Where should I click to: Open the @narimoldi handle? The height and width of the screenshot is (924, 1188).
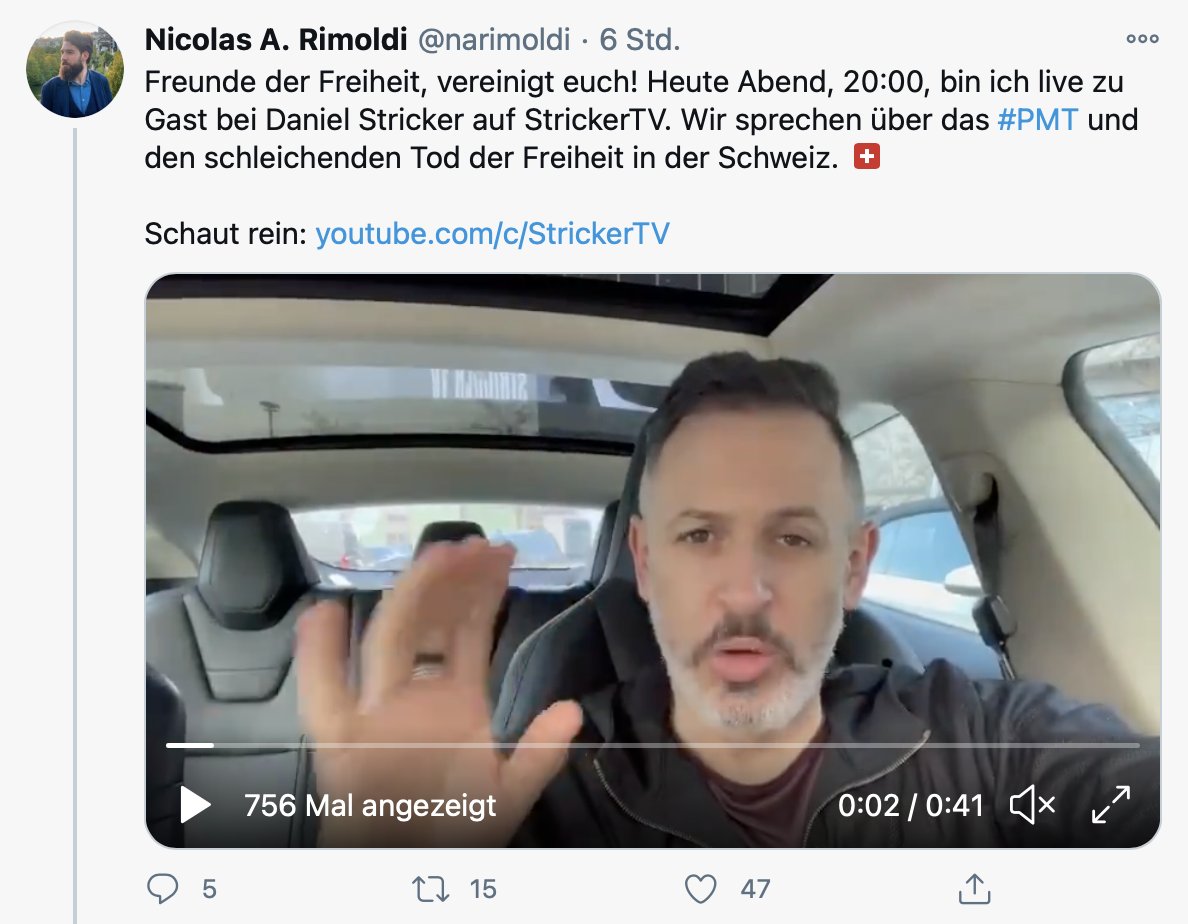(x=494, y=39)
